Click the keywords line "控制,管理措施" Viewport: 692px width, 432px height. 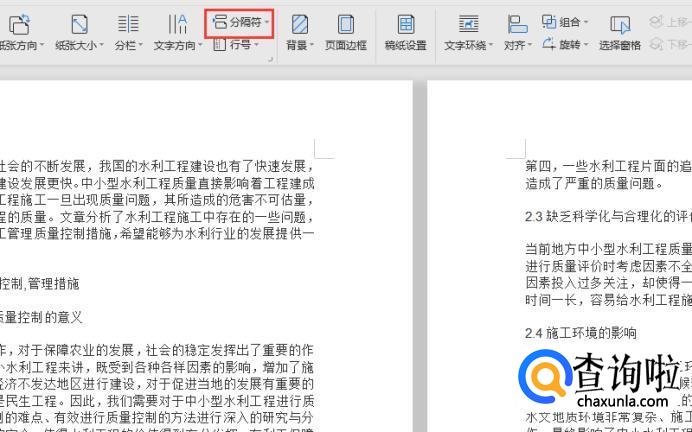40,283
